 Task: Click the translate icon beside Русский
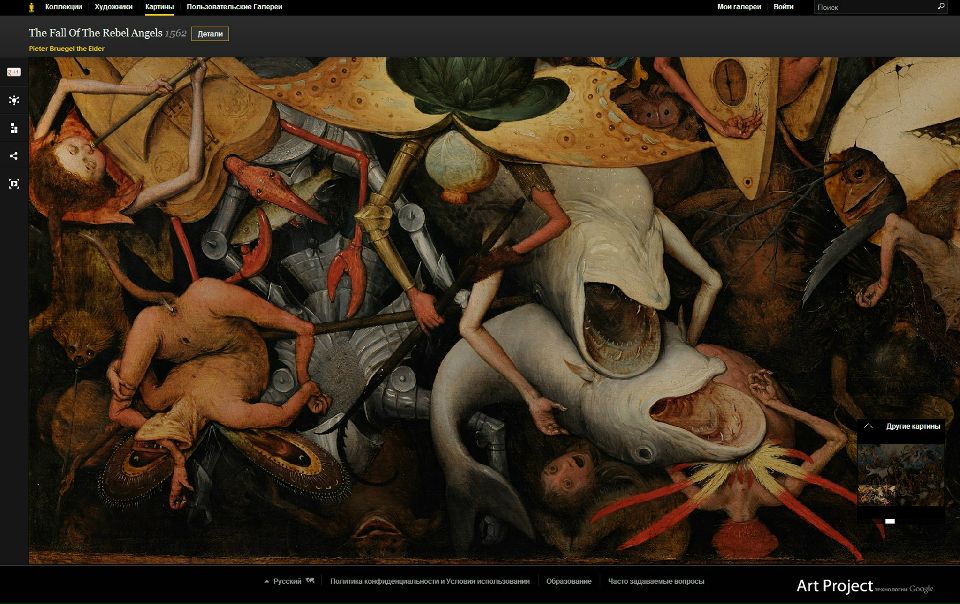point(310,581)
